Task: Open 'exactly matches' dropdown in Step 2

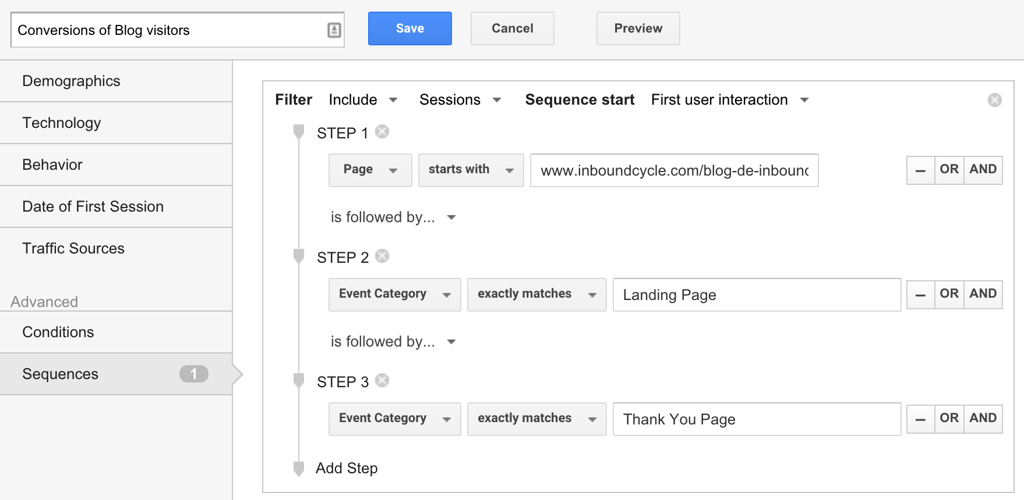Action: [537, 294]
